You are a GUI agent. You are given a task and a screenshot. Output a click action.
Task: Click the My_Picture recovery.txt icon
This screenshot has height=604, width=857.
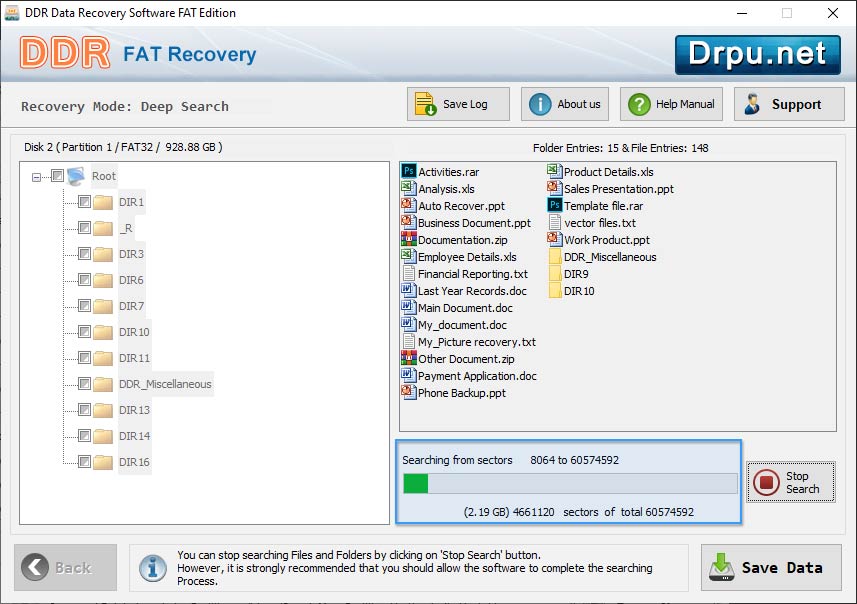click(408, 341)
